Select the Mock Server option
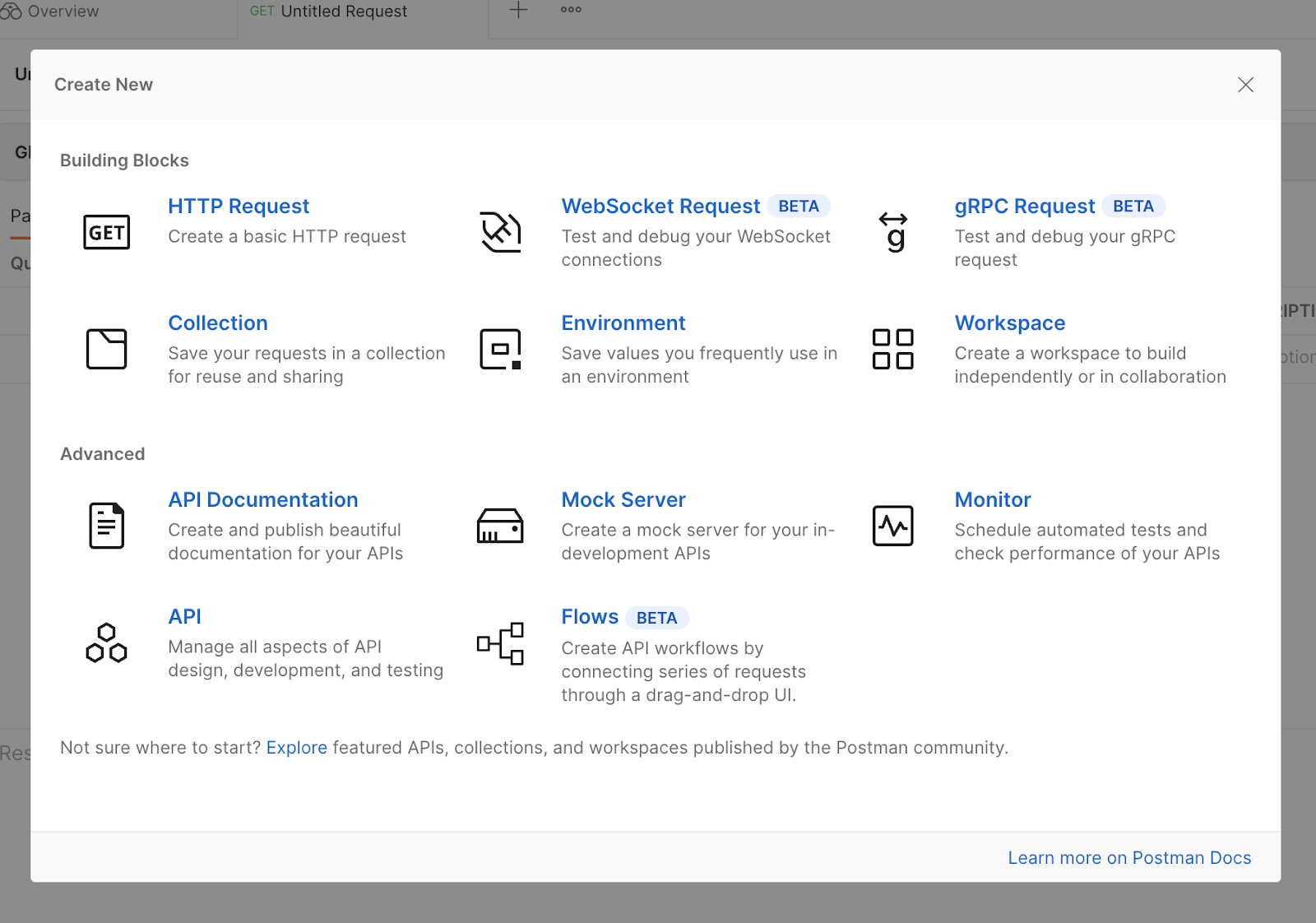The height and width of the screenshot is (923, 1316). 623,499
